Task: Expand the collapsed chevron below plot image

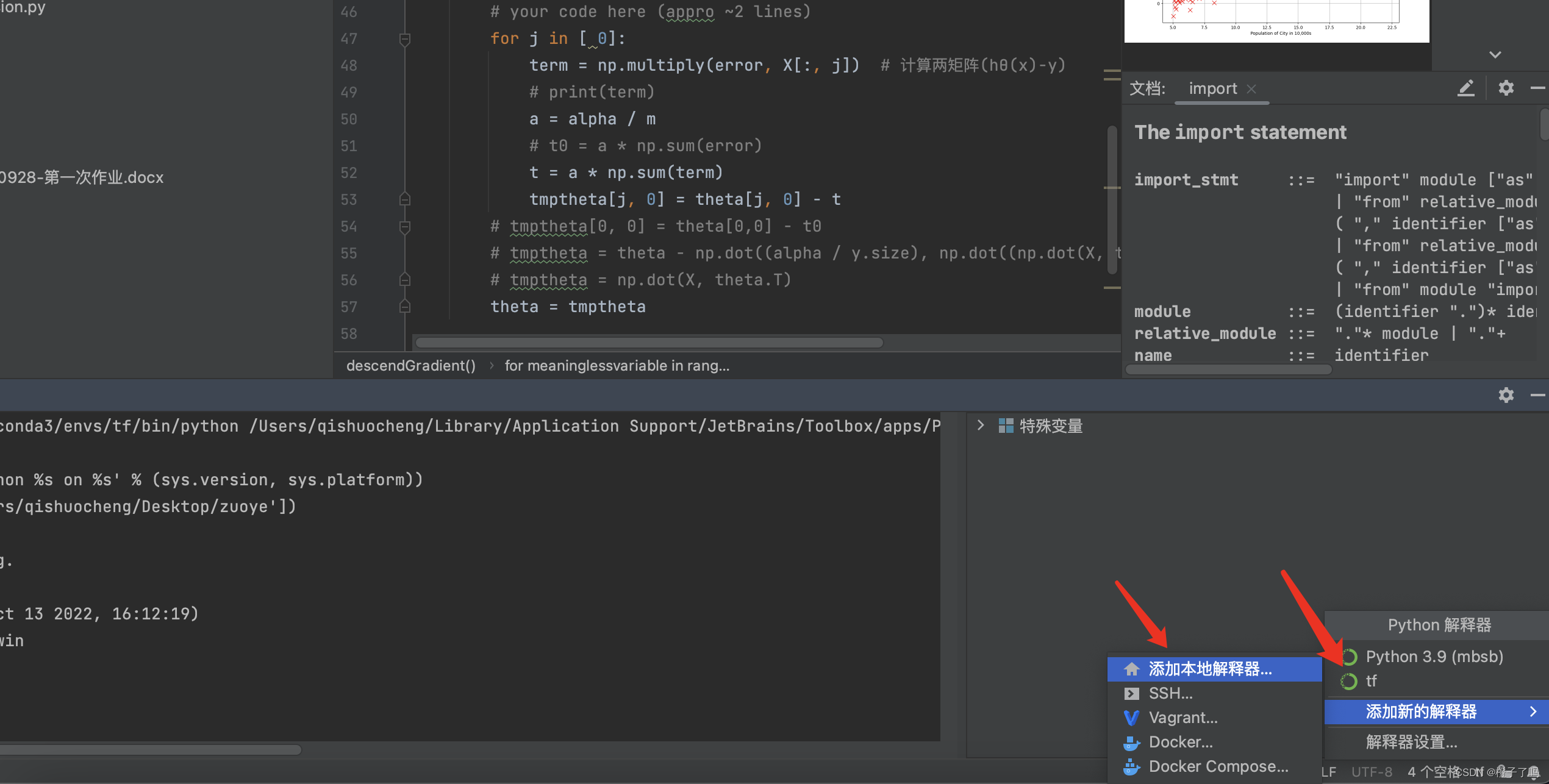Action: click(1495, 55)
